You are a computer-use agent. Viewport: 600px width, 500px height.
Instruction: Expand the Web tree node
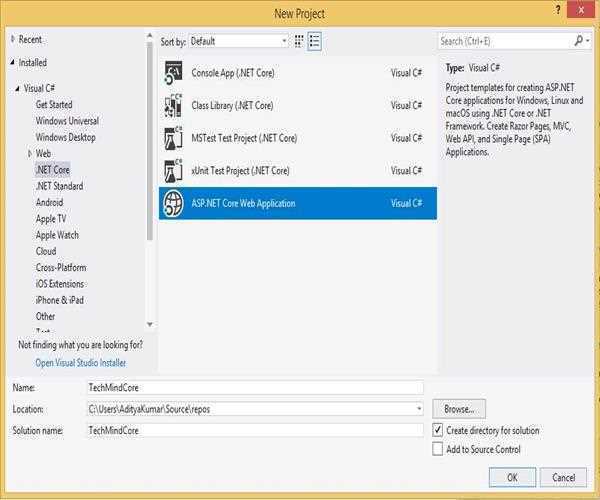[30, 154]
